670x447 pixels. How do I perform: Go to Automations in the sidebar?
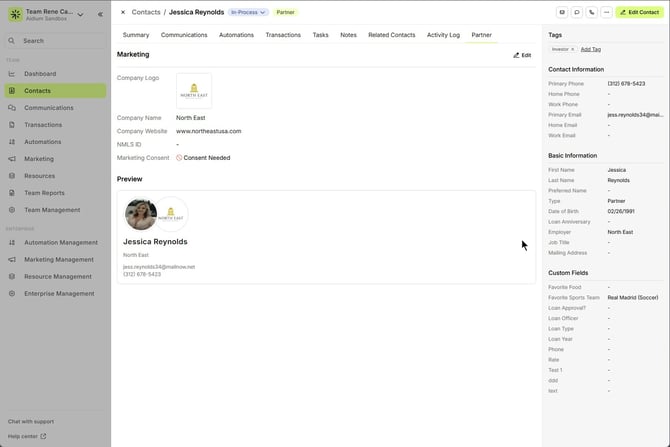point(43,142)
